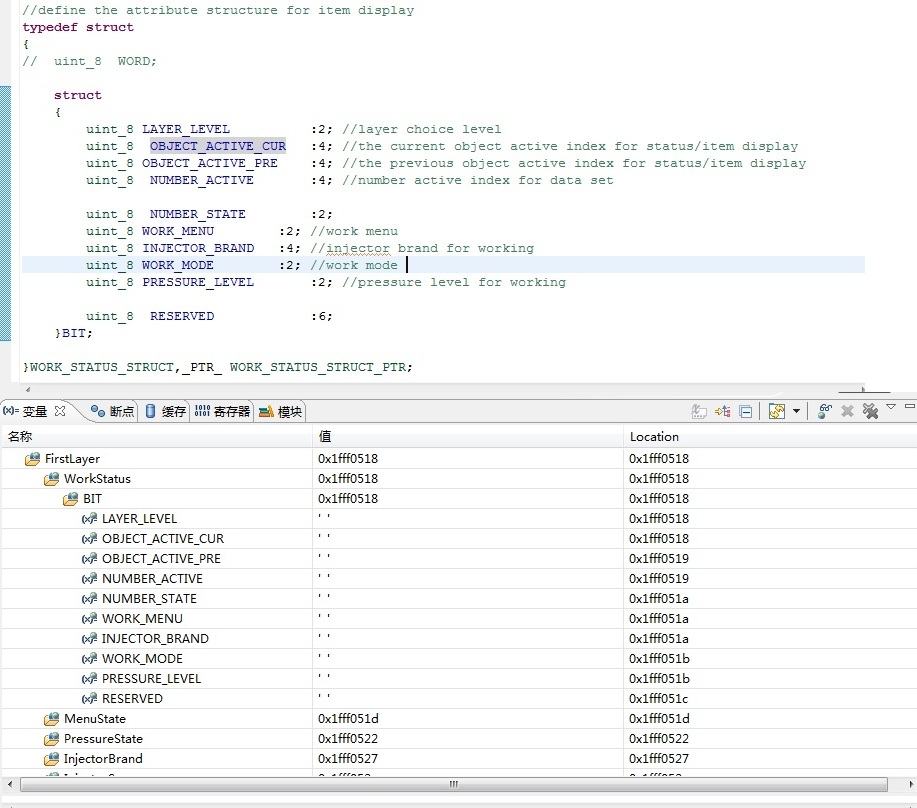Viewport: 917px width, 808px height.
Task: Open the 缓存 tab
Action: point(165,411)
